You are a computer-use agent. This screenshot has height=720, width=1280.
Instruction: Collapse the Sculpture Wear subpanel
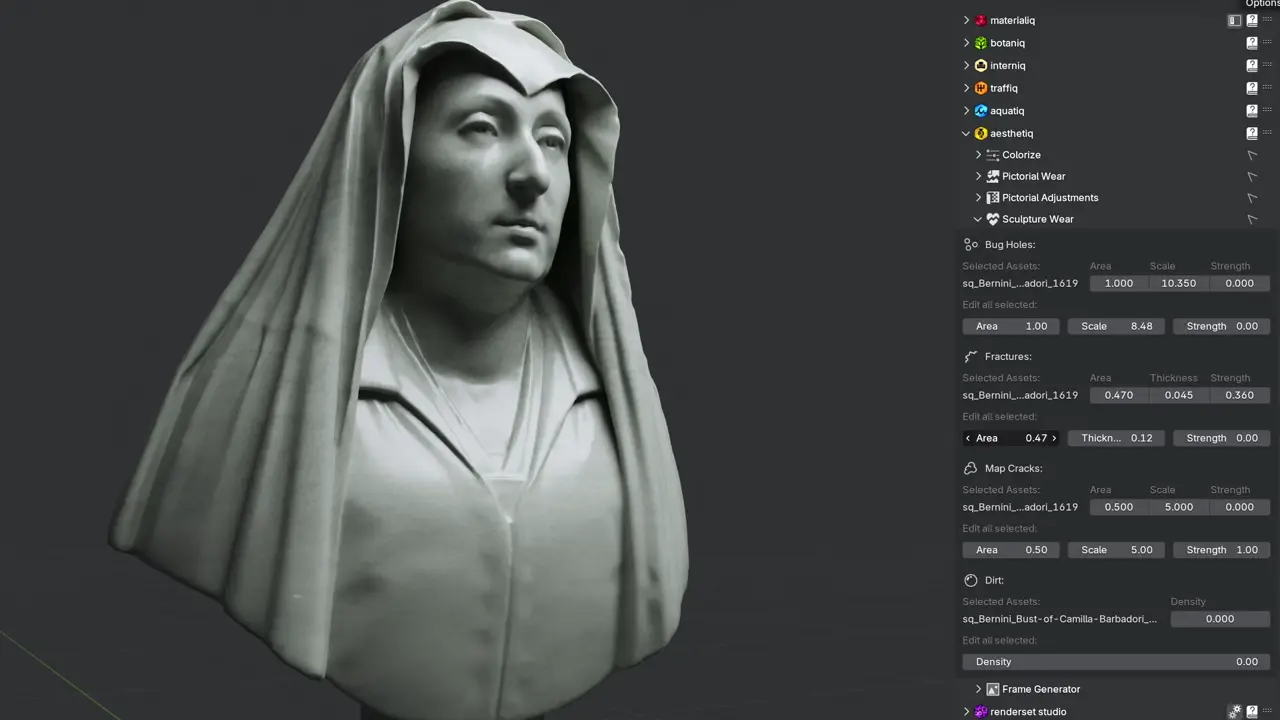(x=978, y=219)
